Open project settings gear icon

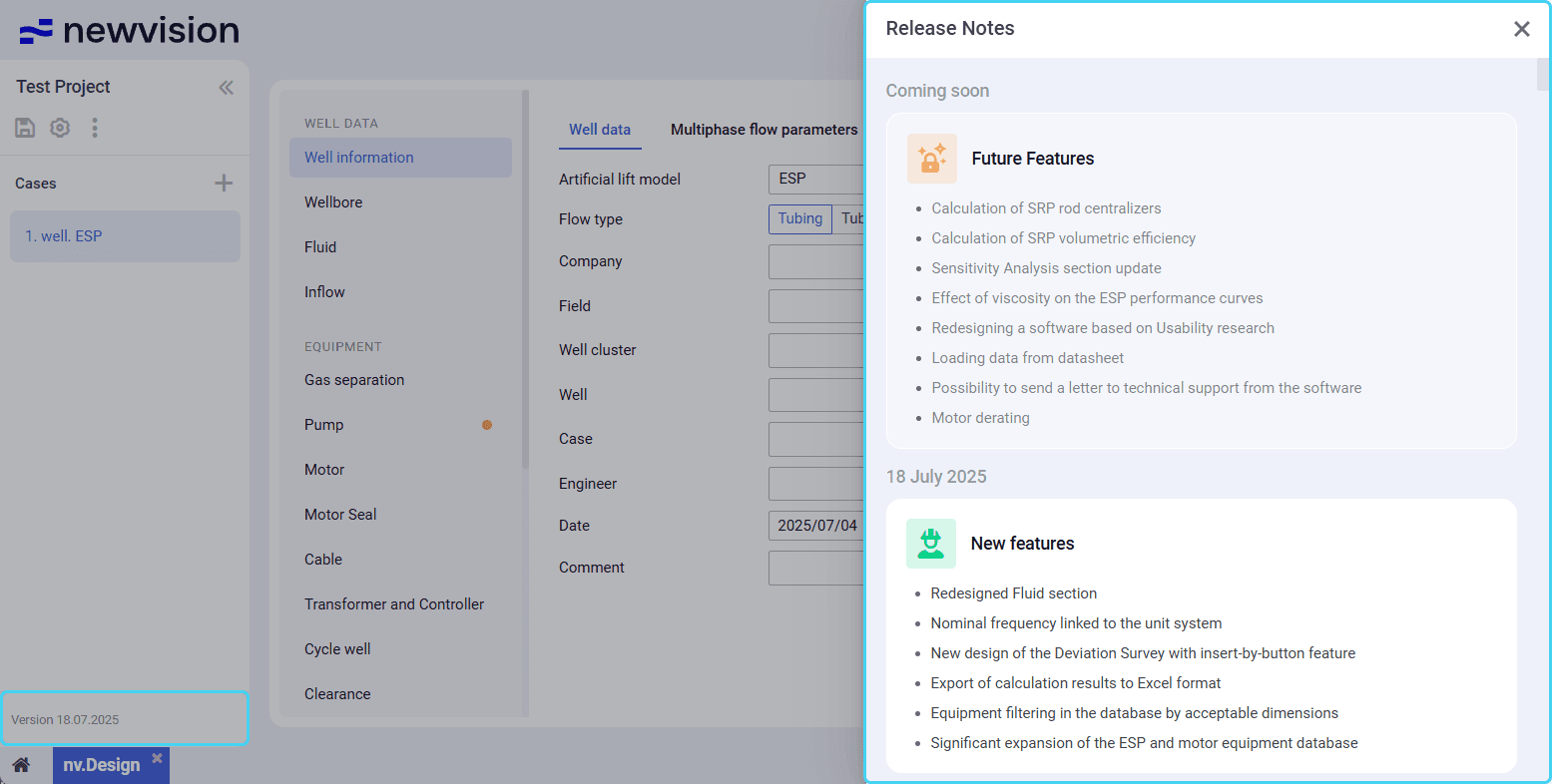60,128
